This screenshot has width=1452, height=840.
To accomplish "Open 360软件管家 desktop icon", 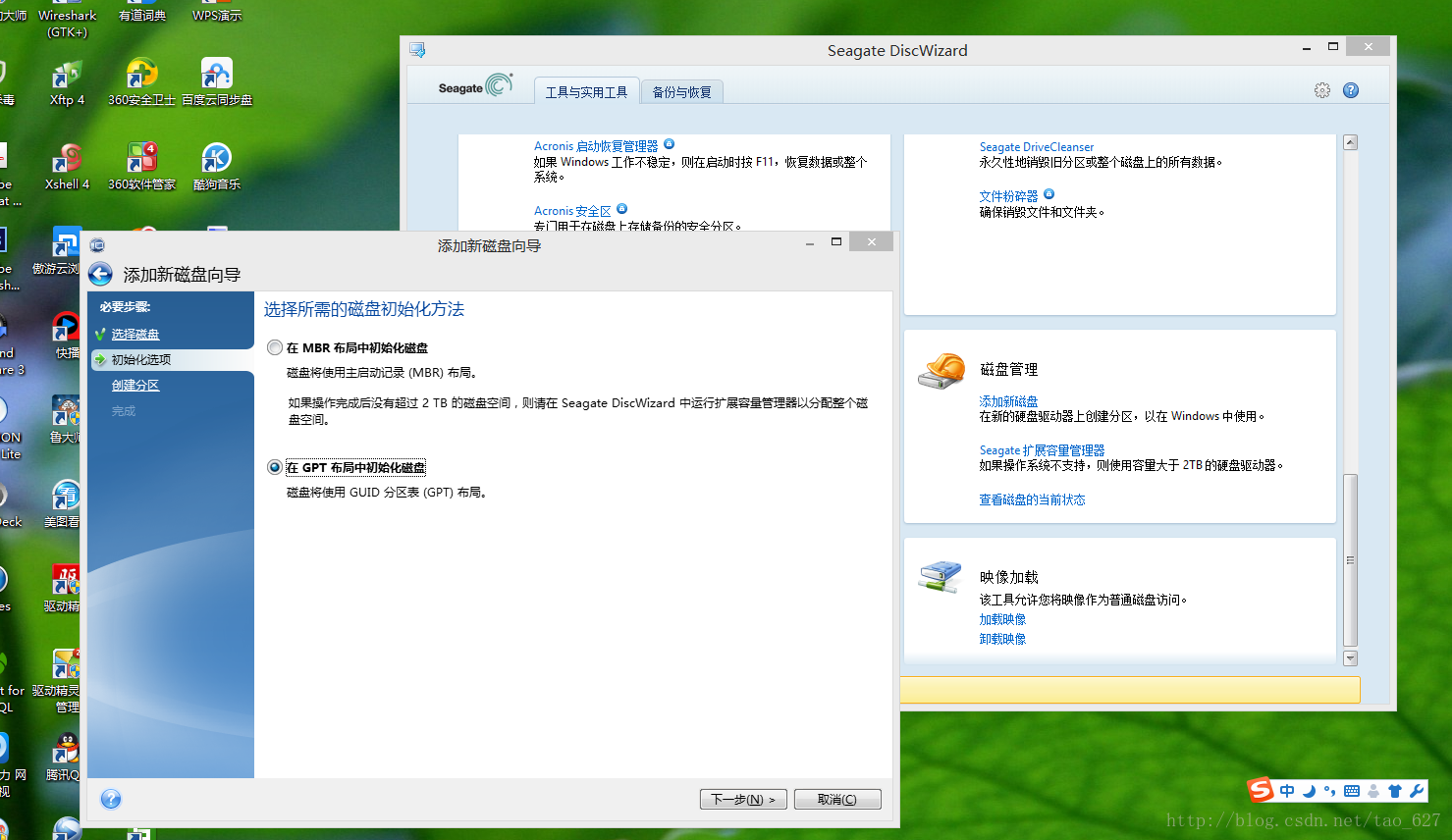I will click(x=141, y=167).
